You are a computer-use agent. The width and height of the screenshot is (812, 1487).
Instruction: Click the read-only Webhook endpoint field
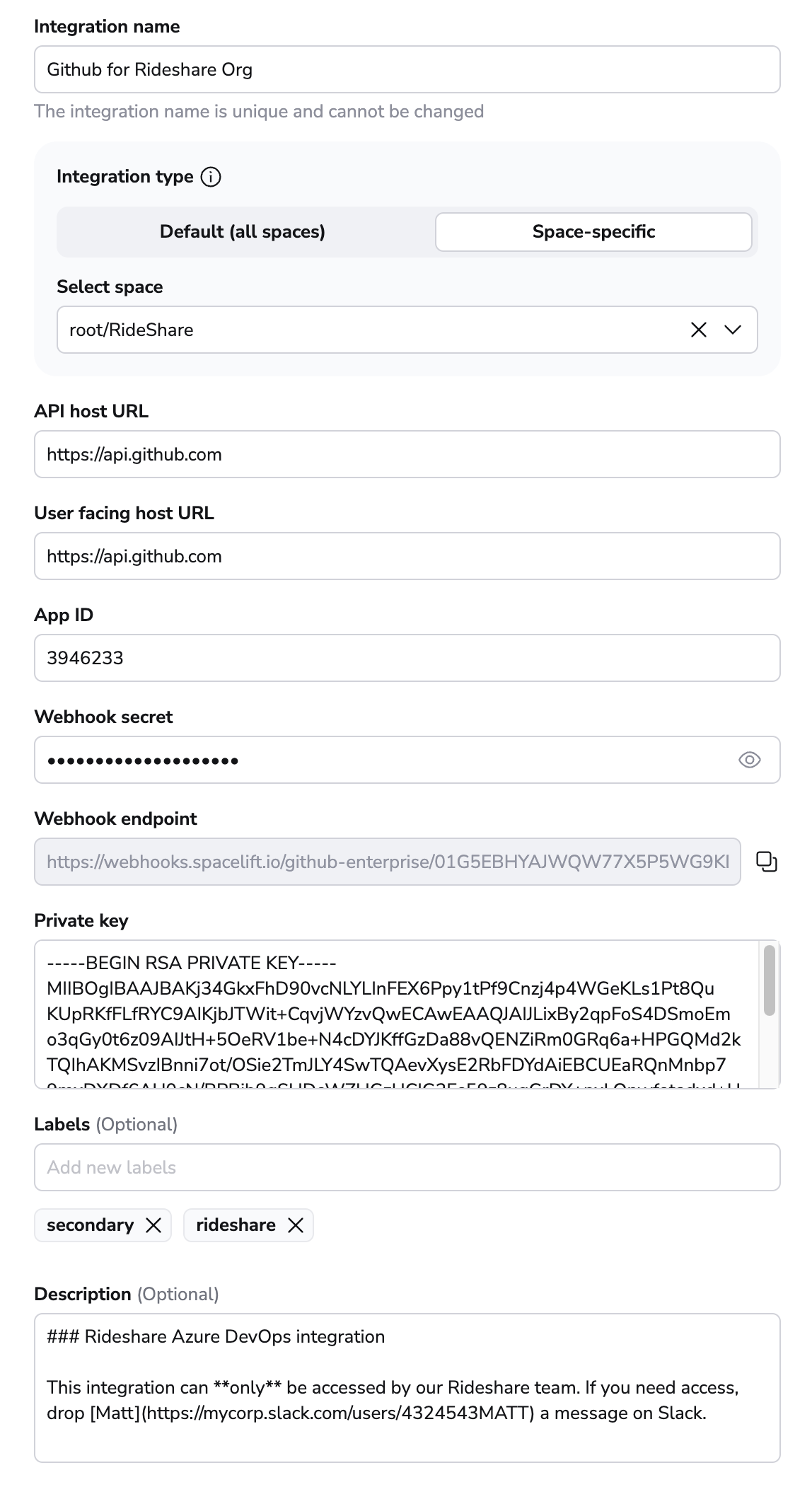pyautogui.click(x=387, y=862)
